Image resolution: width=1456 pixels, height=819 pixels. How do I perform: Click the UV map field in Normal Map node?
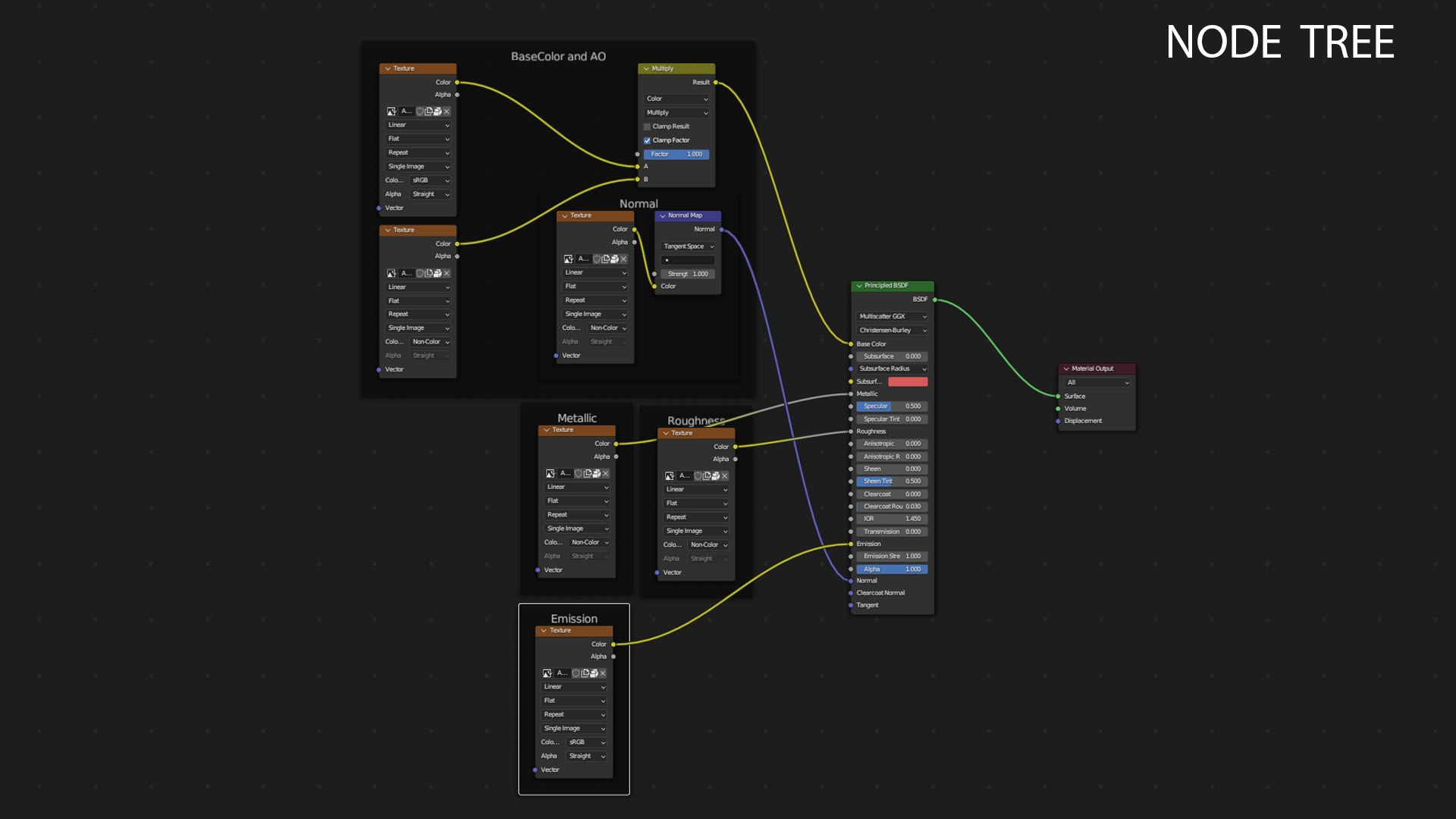click(688, 260)
